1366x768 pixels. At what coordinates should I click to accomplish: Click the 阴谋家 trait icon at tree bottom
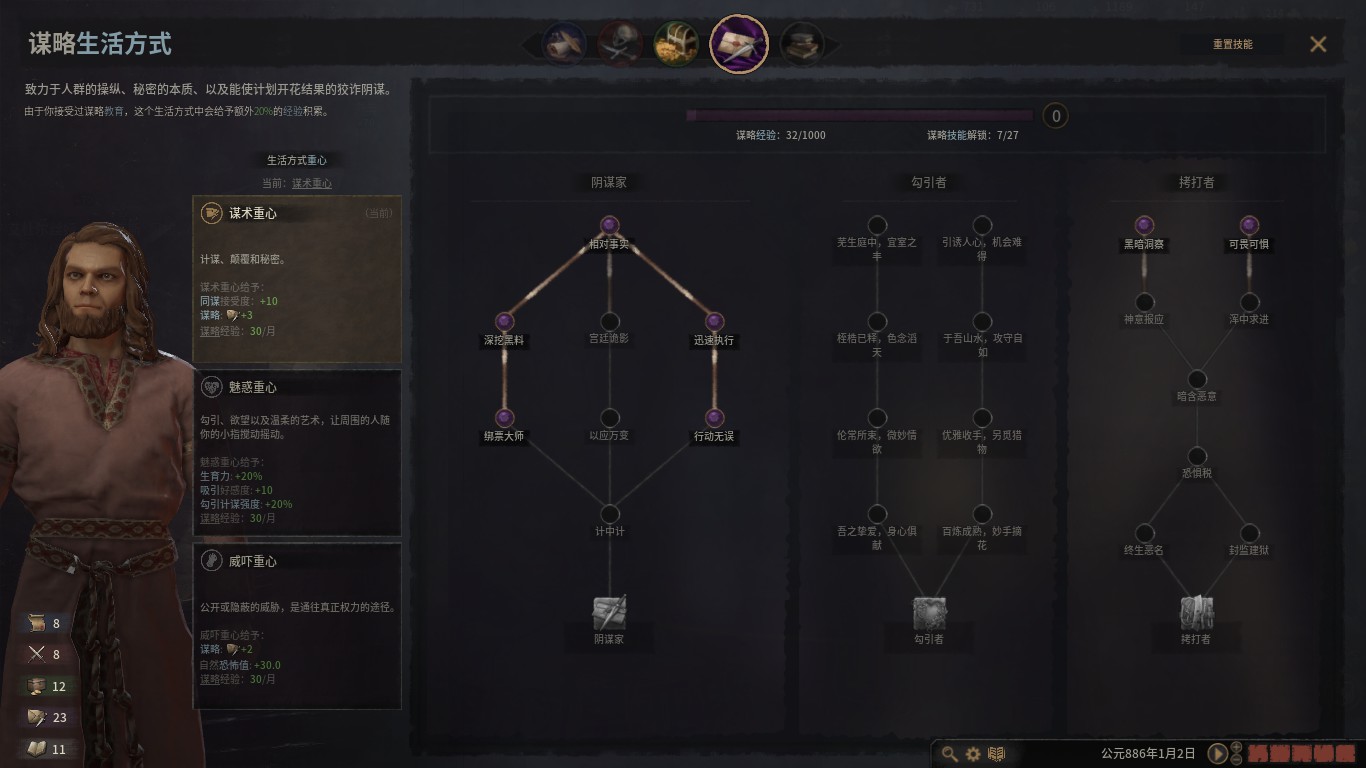609,612
